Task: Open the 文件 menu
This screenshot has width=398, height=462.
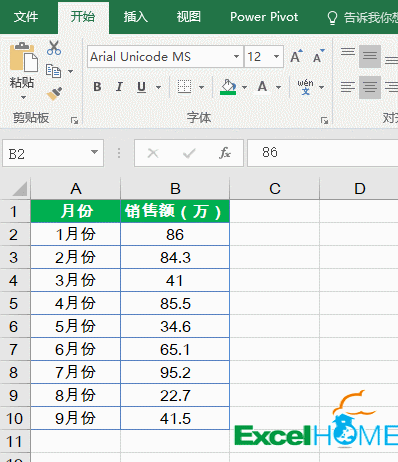Action: 26,17
